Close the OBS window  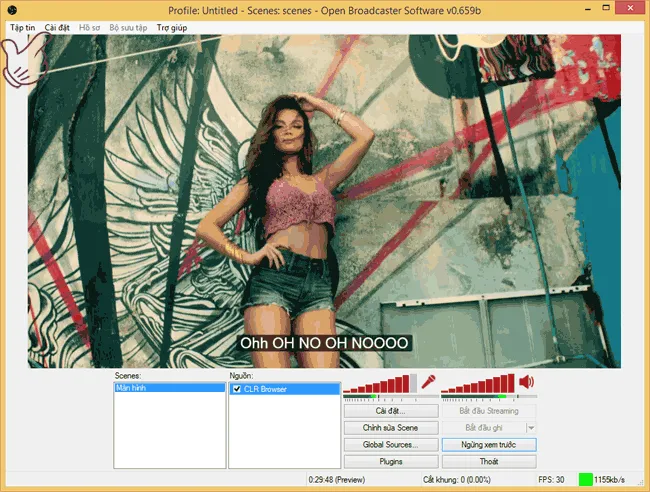pyautogui.click(x=630, y=8)
